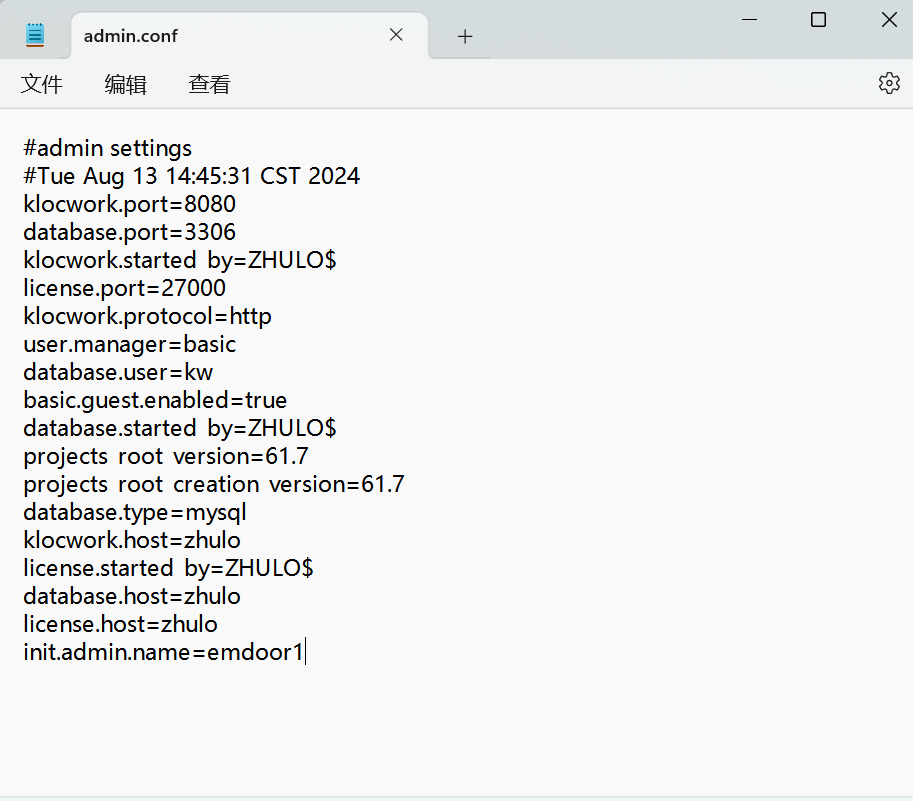Place cursor on the klocwork.port=8080 line

[x=130, y=205]
